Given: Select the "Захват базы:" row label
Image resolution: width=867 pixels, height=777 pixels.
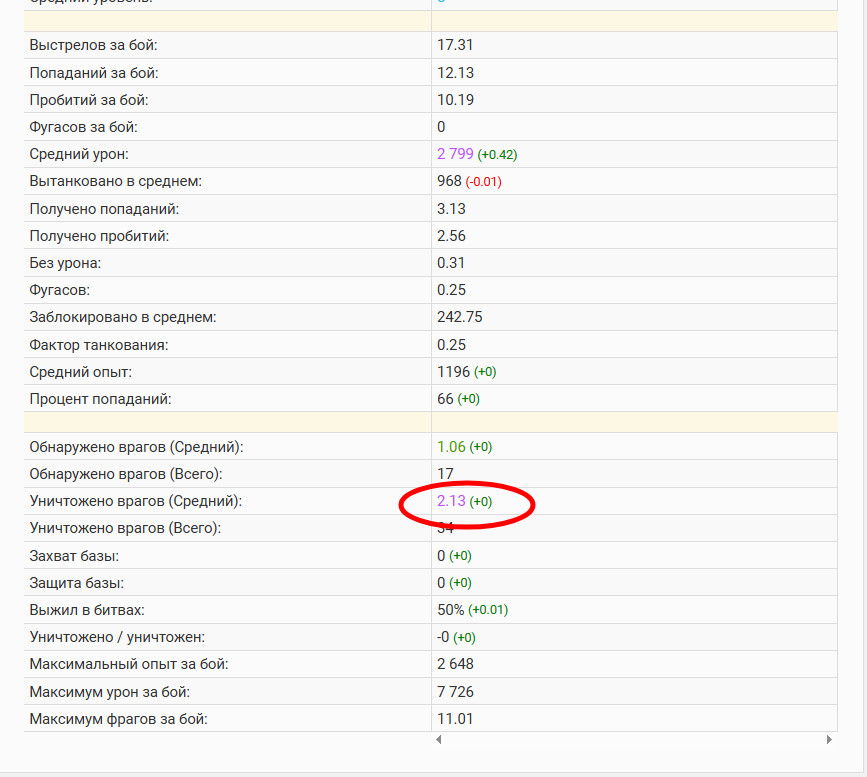Looking at the screenshot, I should [x=75, y=555].
